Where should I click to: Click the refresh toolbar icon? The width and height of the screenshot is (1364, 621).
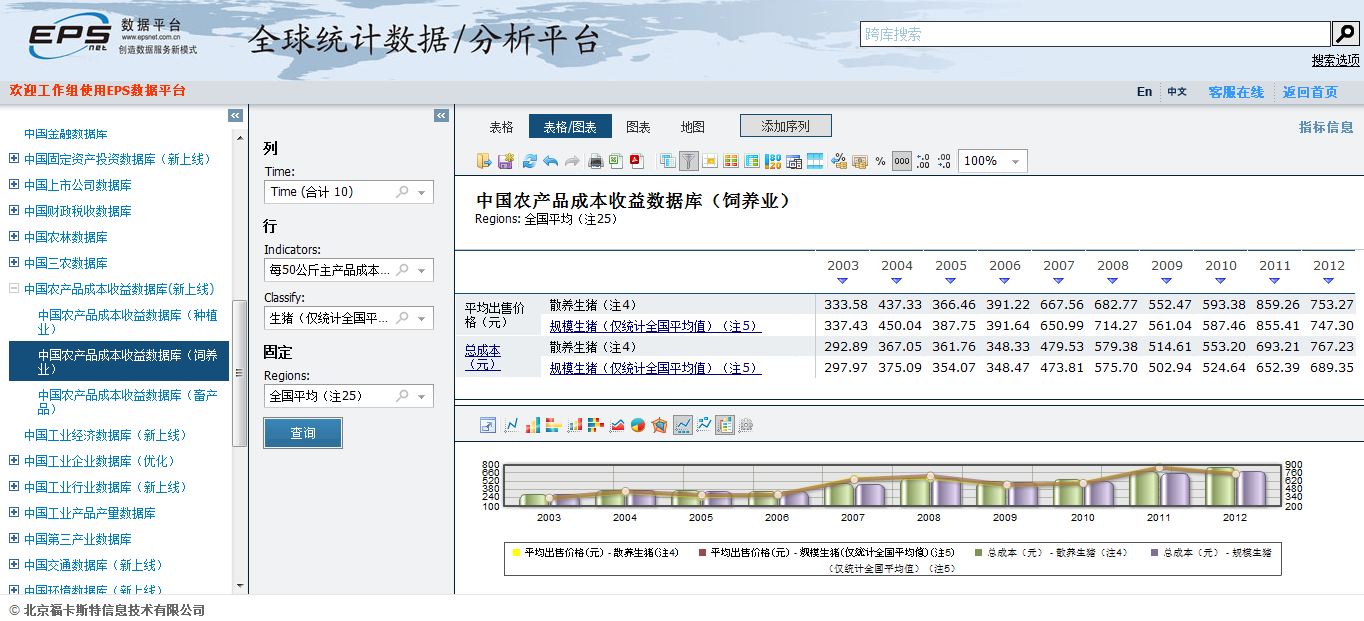click(x=530, y=161)
